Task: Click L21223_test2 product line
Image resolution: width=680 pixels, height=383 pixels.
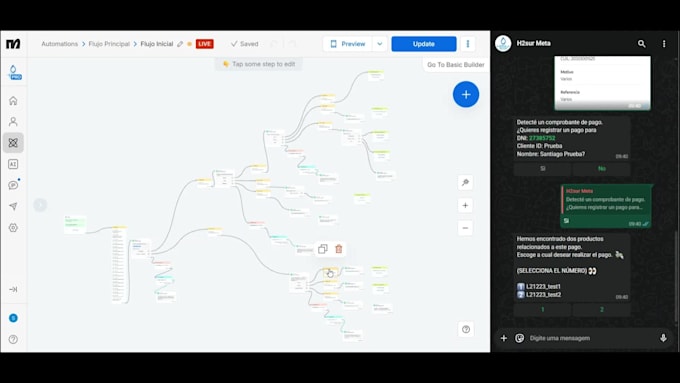Action: point(539,295)
